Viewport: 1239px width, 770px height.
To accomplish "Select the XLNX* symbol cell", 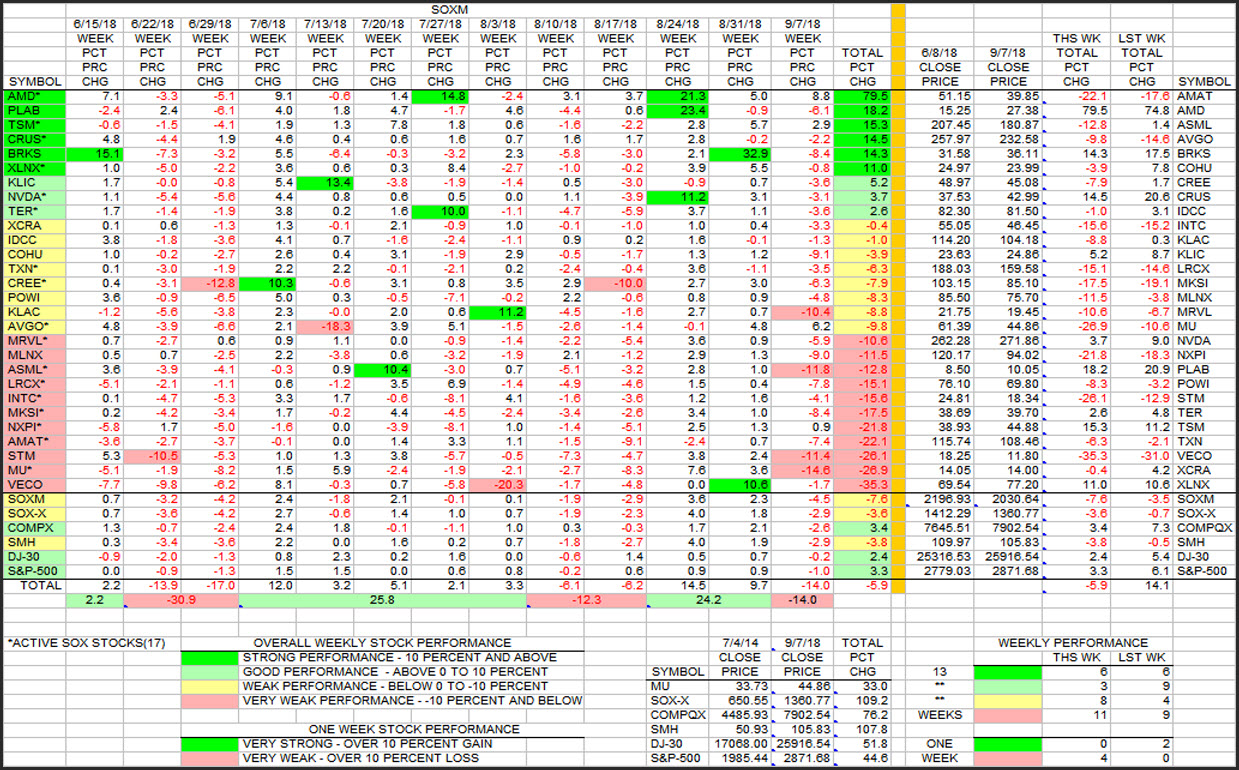I will point(34,170).
